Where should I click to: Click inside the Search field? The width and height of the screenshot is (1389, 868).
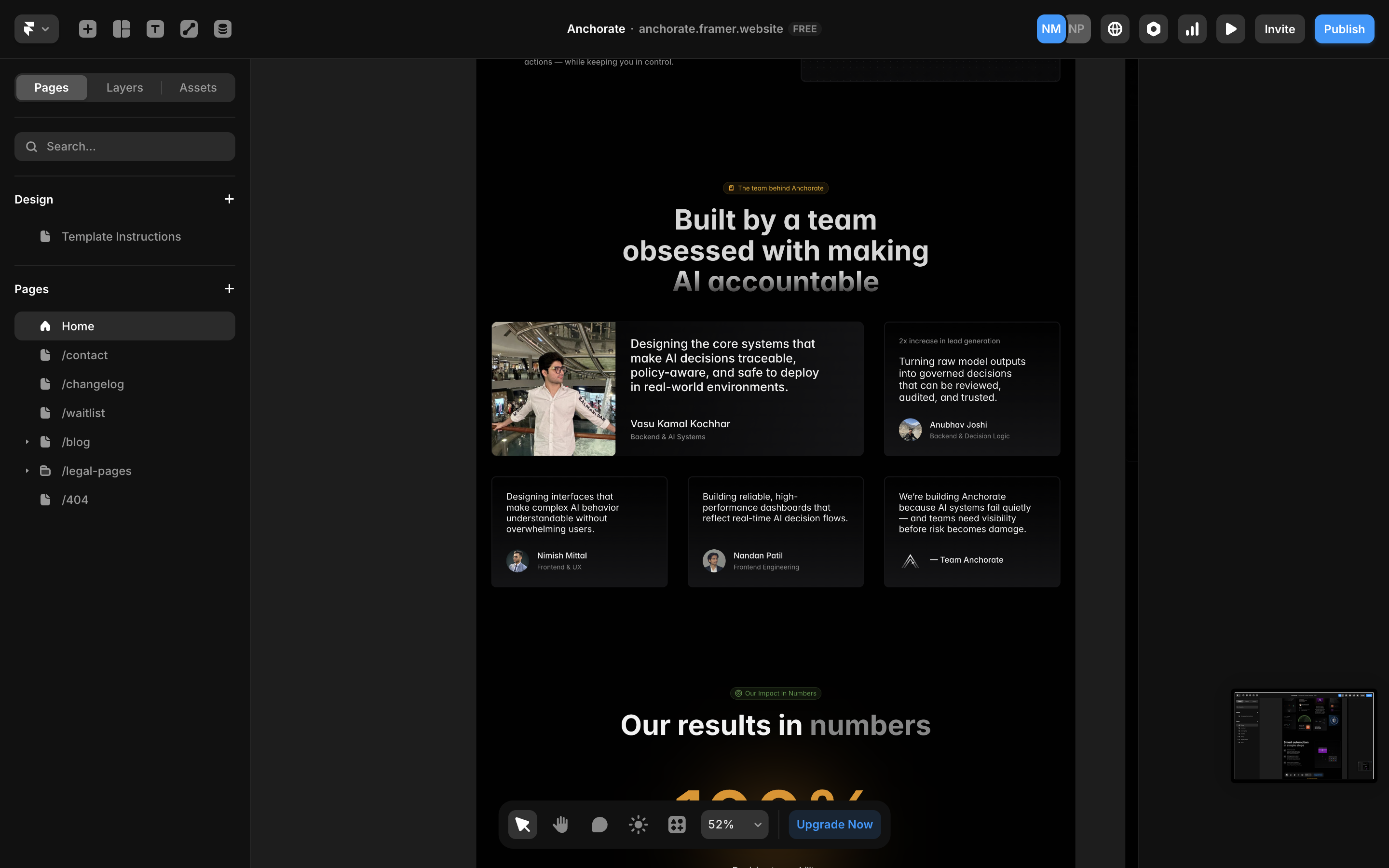click(124, 147)
